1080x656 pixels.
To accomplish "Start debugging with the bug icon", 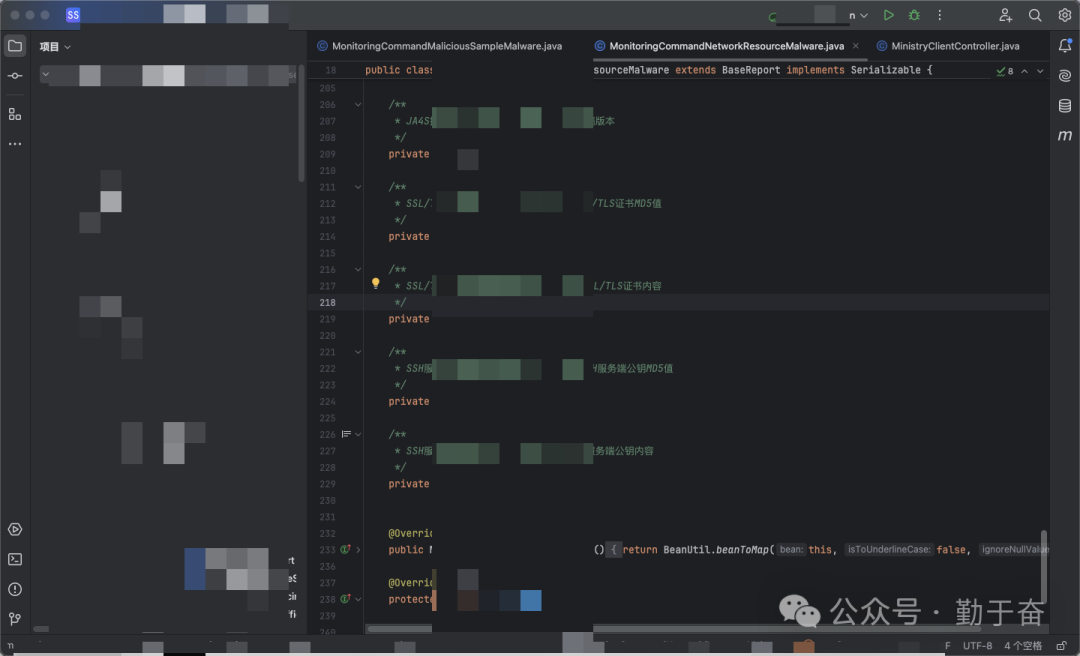I will coord(914,15).
